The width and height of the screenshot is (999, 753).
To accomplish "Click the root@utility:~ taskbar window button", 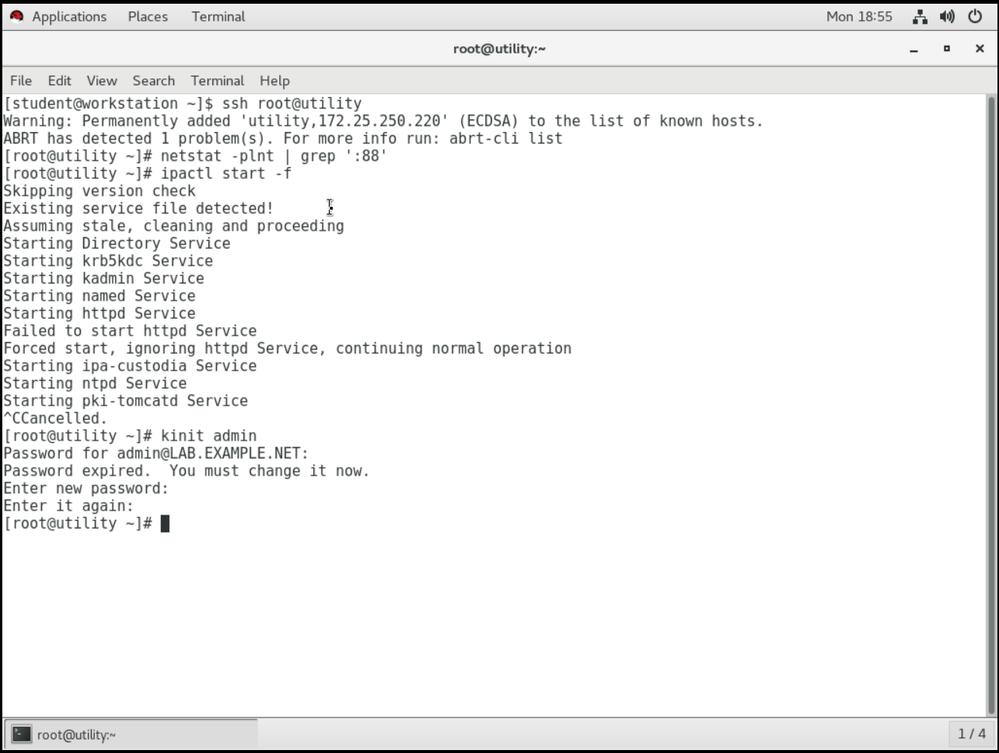I will 130,734.
